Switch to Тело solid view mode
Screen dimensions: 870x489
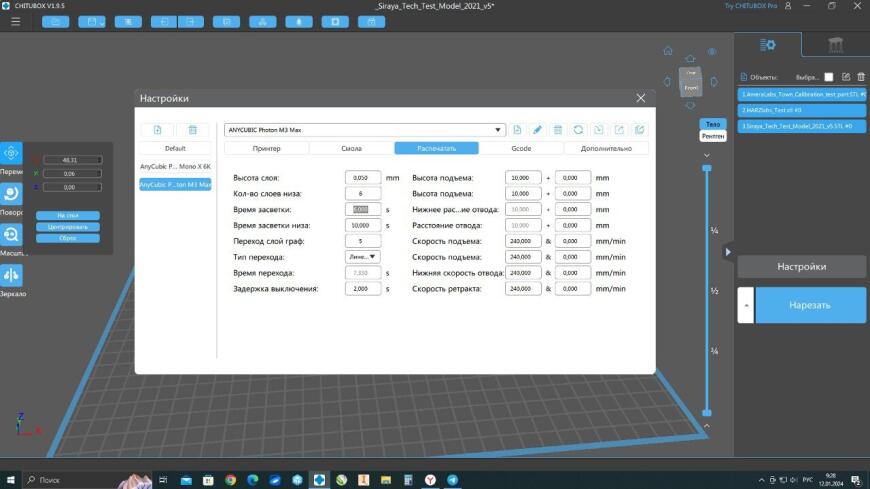point(713,124)
